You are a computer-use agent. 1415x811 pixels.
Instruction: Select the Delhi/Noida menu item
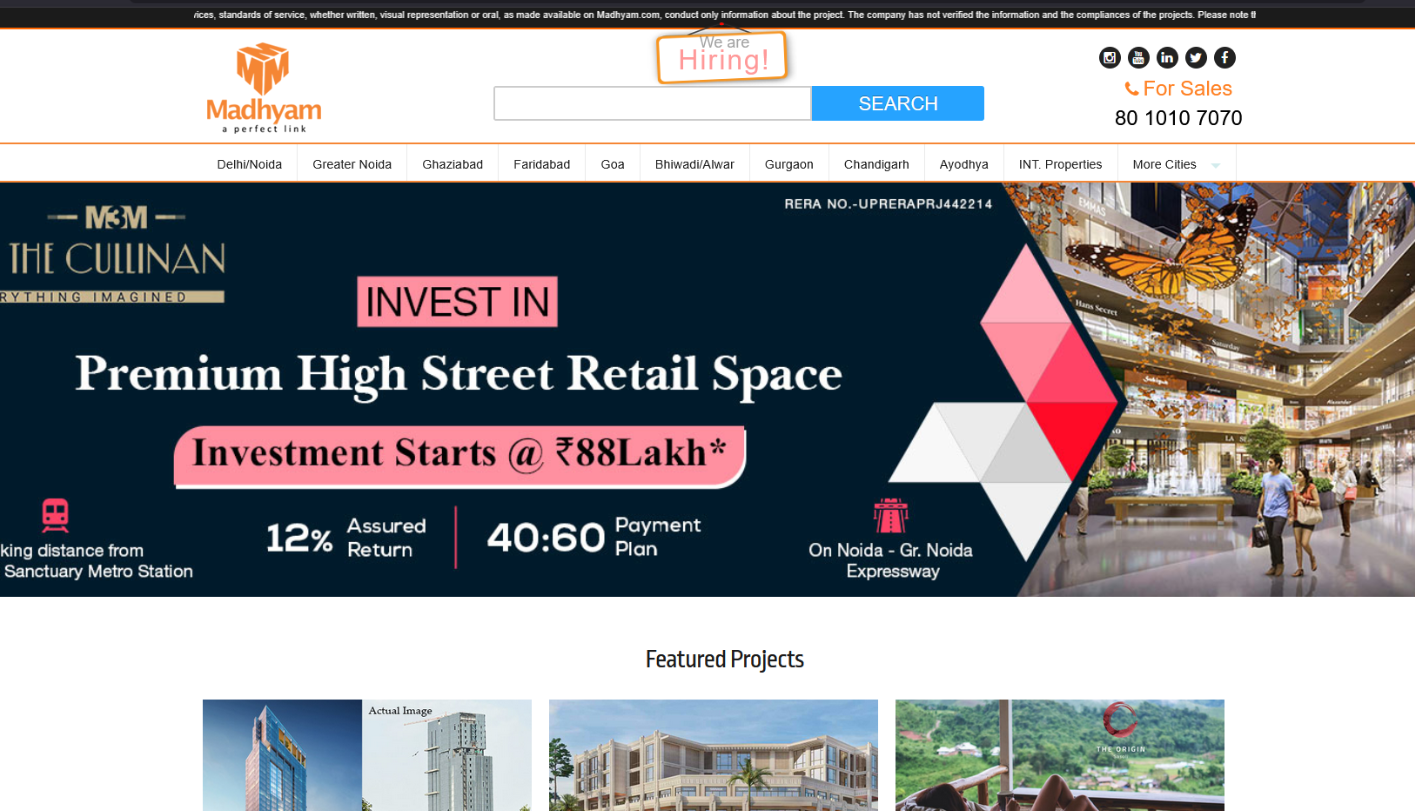point(249,164)
